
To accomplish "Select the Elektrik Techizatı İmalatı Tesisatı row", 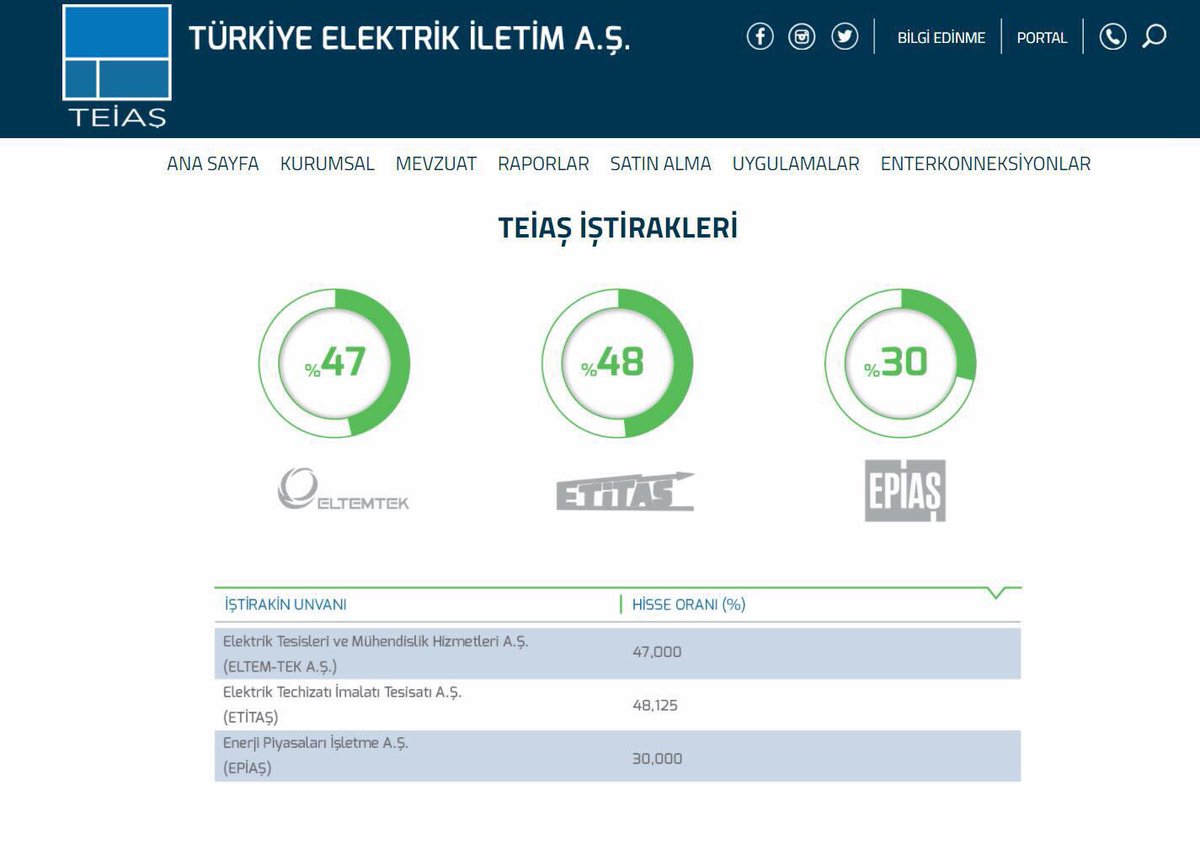I will (x=618, y=705).
